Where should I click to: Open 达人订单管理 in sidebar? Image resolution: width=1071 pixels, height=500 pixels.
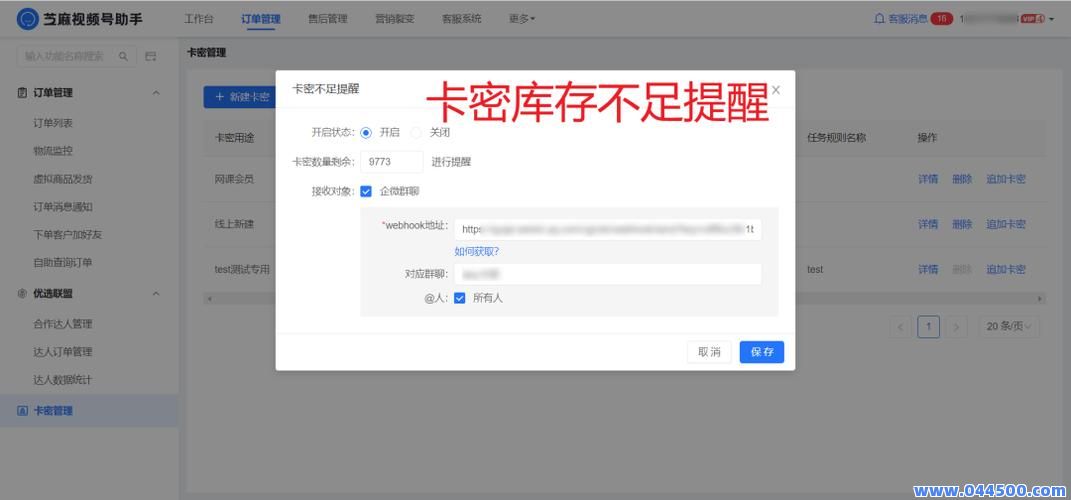coord(63,352)
